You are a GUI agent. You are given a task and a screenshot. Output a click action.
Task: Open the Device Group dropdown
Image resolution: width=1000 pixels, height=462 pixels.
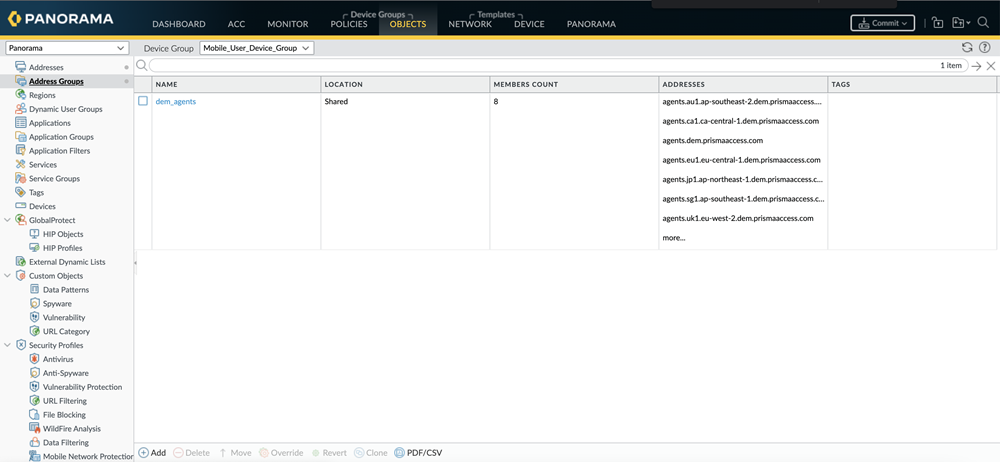click(x=257, y=48)
